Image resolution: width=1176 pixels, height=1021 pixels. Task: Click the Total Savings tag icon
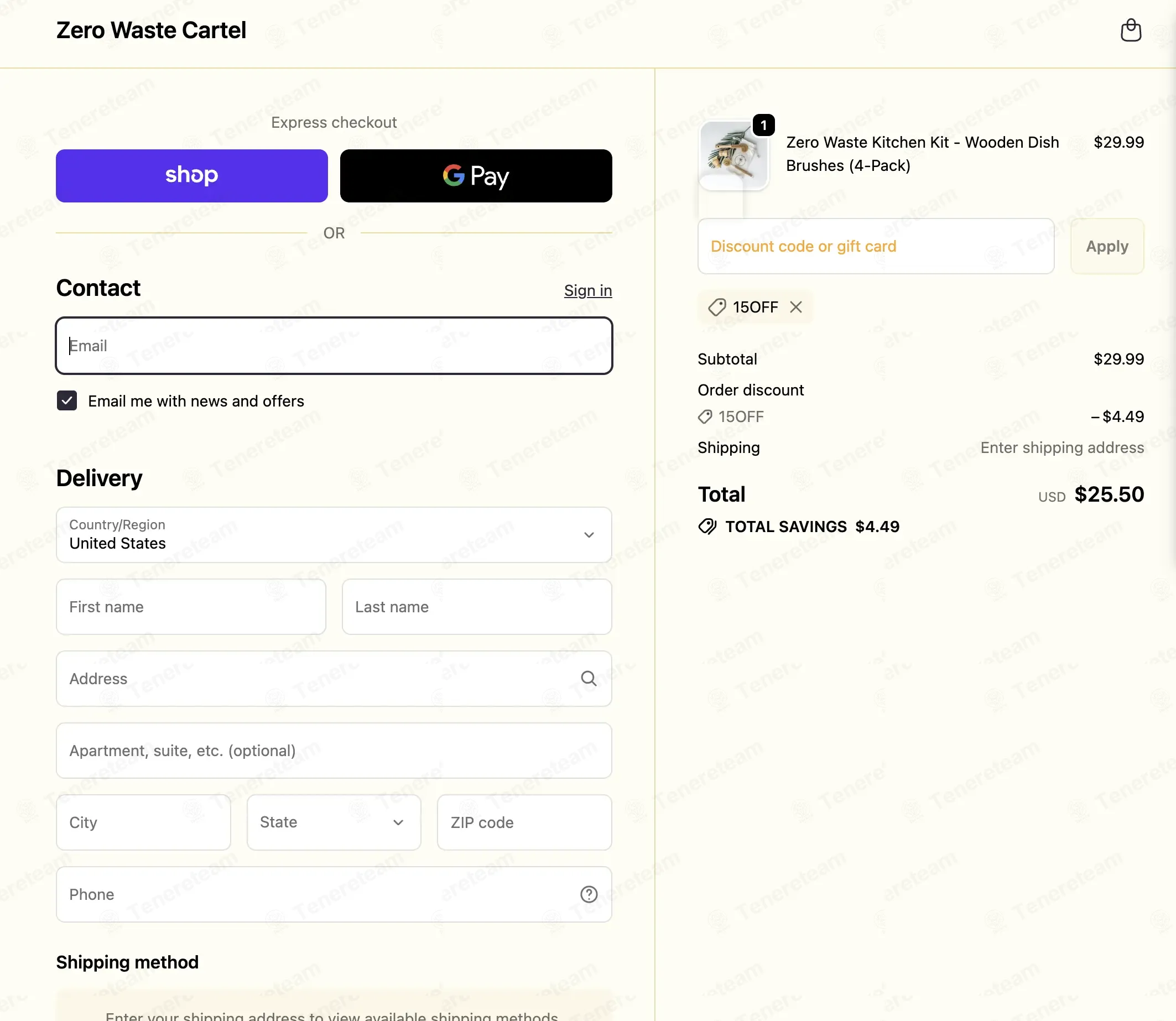tap(707, 527)
